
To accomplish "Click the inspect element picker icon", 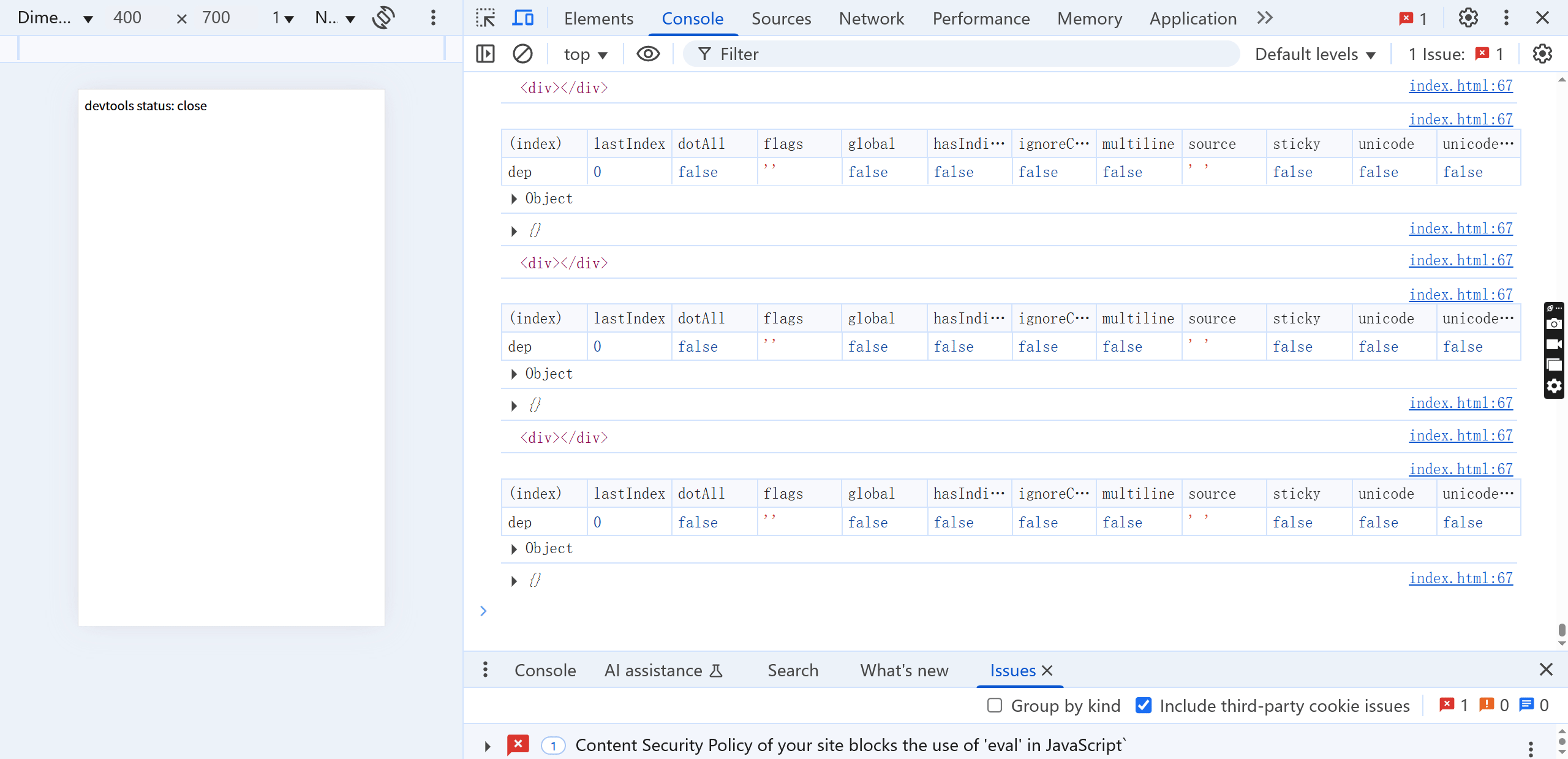I will (485, 18).
